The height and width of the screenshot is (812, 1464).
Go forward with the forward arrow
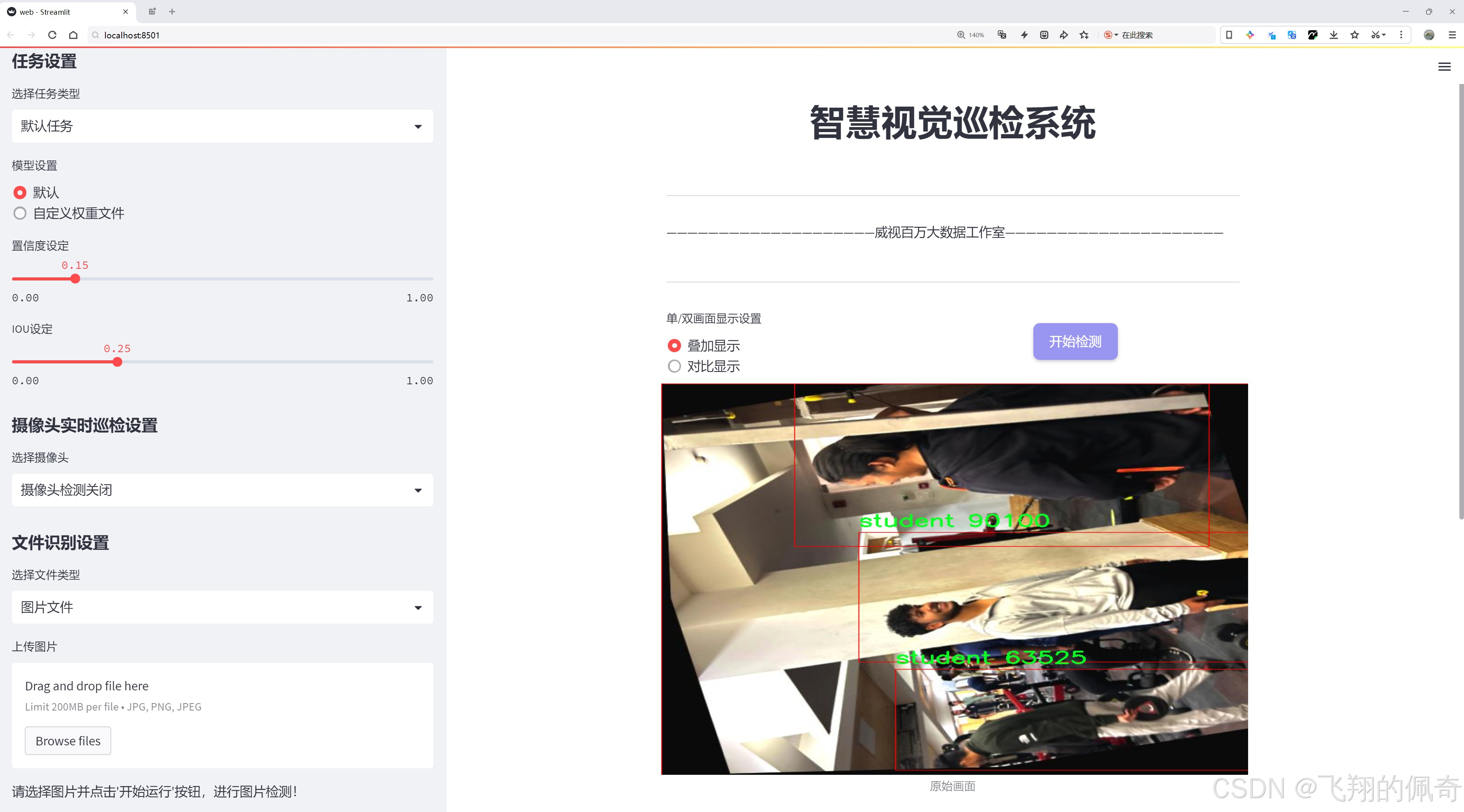31,35
